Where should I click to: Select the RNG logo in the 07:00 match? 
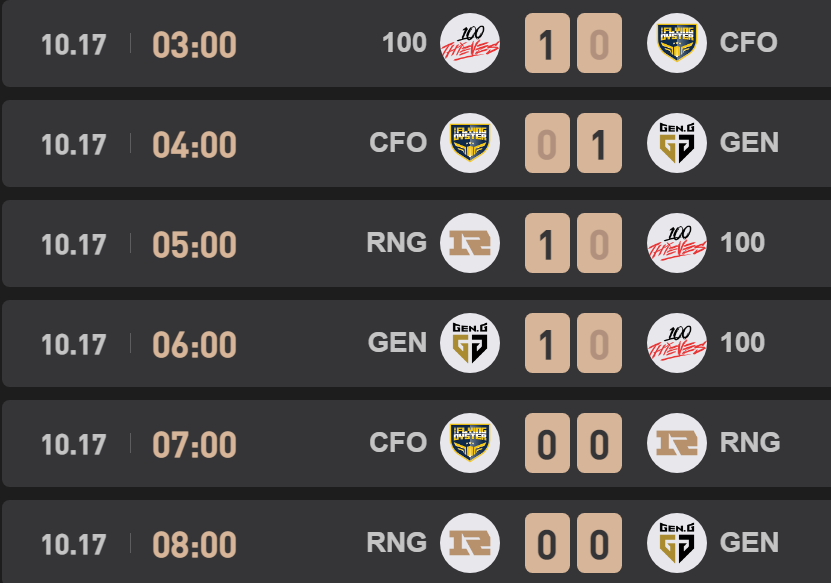click(x=677, y=443)
